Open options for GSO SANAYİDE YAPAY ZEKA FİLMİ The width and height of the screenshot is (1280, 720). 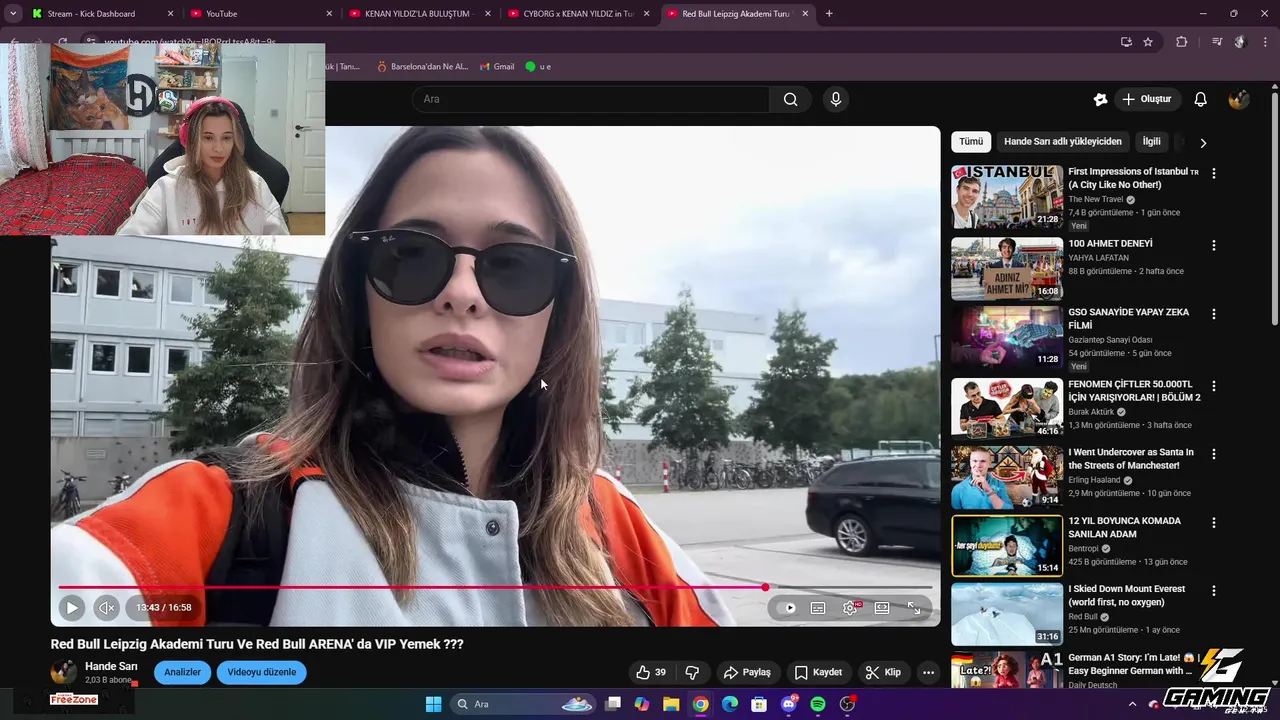click(1214, 313)
